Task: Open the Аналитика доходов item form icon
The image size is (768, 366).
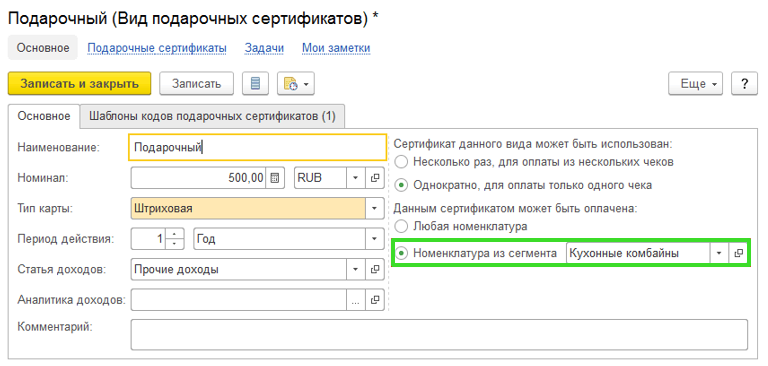Action: (375, 300)
